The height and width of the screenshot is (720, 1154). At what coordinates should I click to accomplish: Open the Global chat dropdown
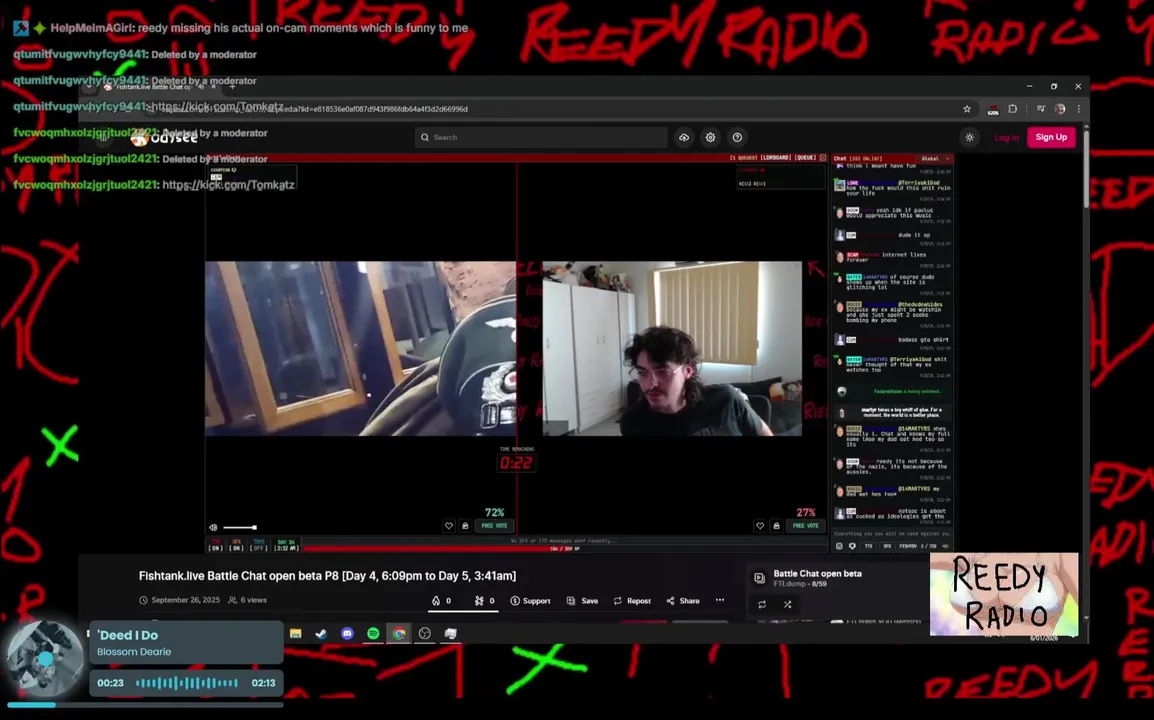tap(935, 158)
